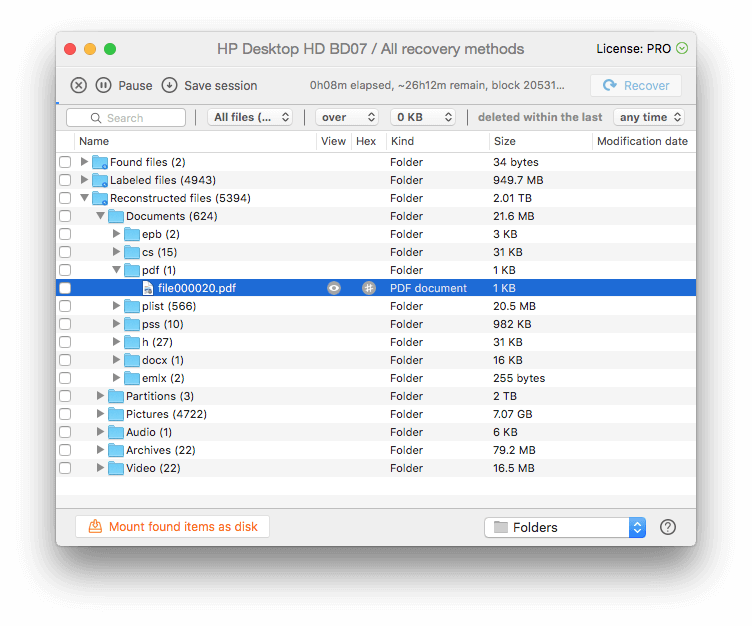Check the Archives (22) checkbox
Viewport: 752px width, 626px height.
[65, 450]
